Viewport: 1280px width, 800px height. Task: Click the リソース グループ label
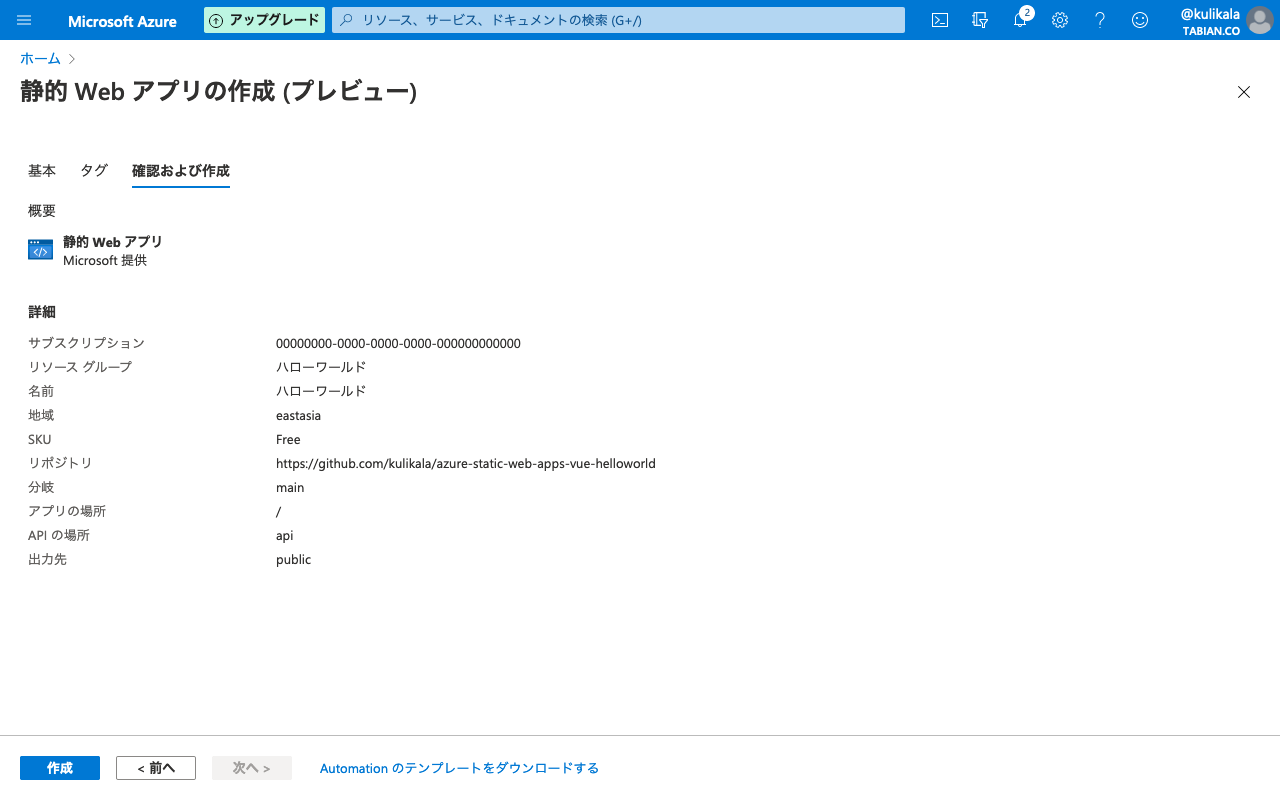coord(80,367)
